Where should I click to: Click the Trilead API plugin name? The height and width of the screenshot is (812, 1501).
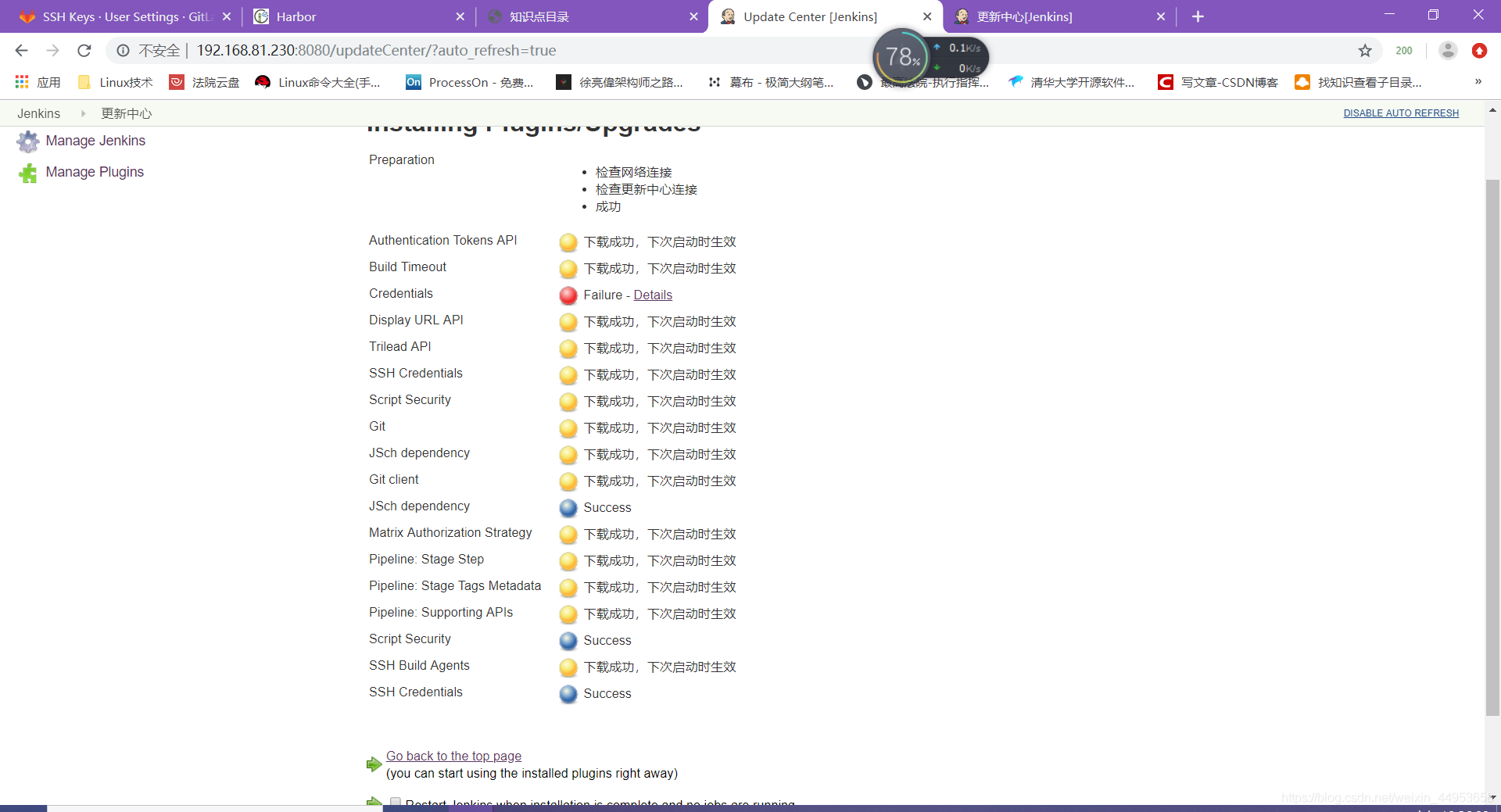[399, 347]
